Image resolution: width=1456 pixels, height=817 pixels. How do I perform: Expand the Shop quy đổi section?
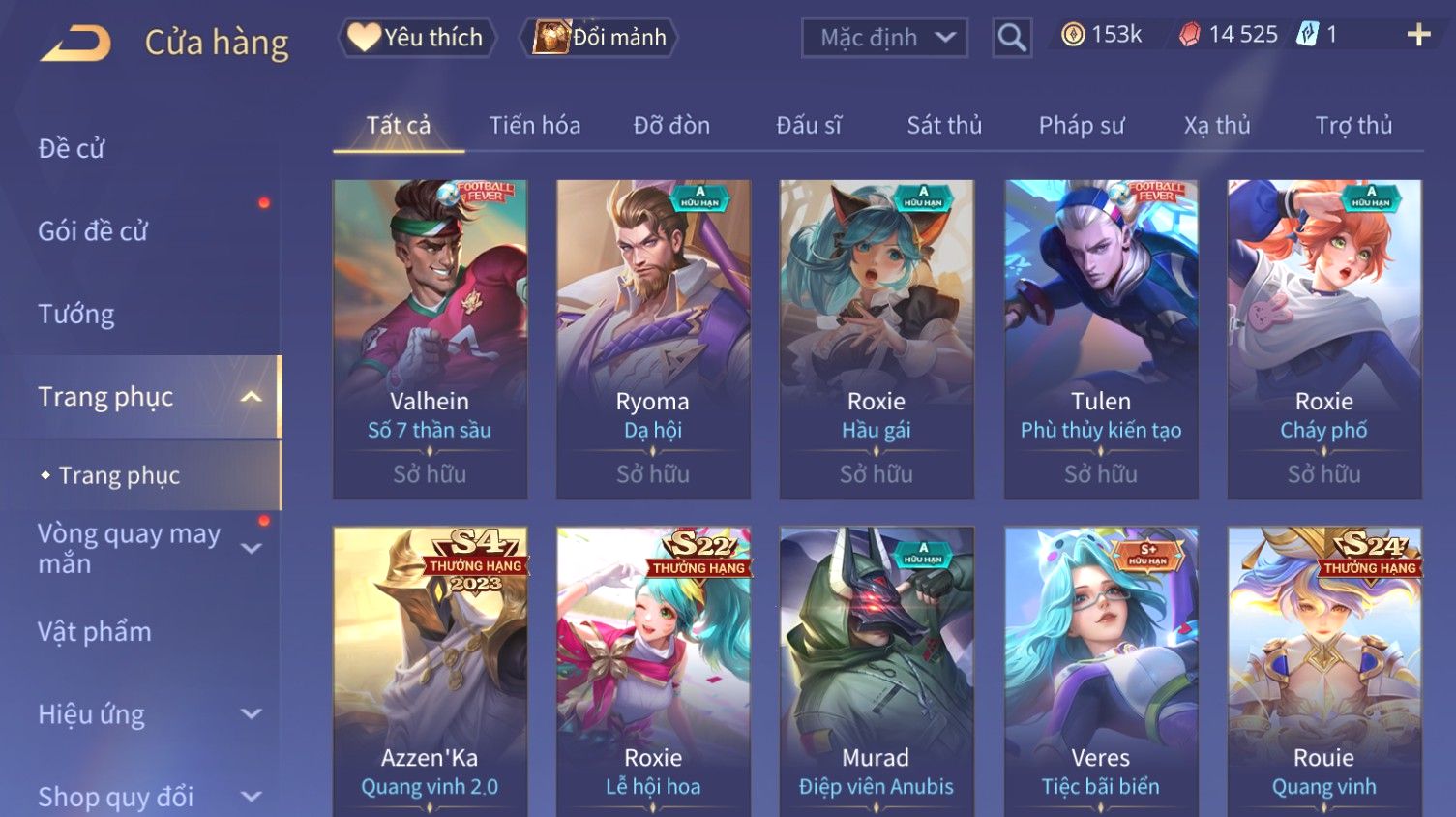coord(251,797)
